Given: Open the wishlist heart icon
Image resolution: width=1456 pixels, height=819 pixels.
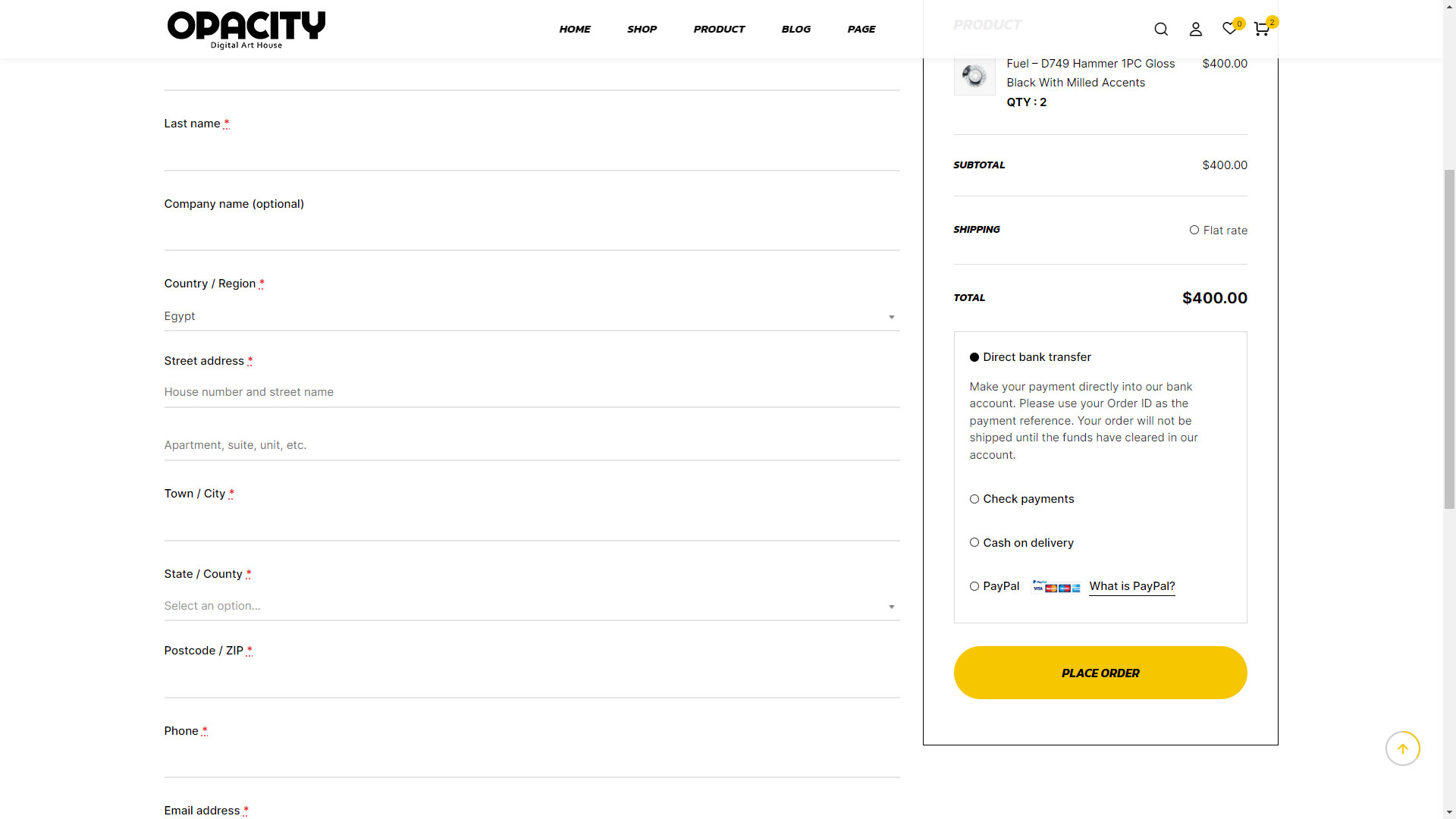Looking at the screenshot, I should [x=1229, y=29].
